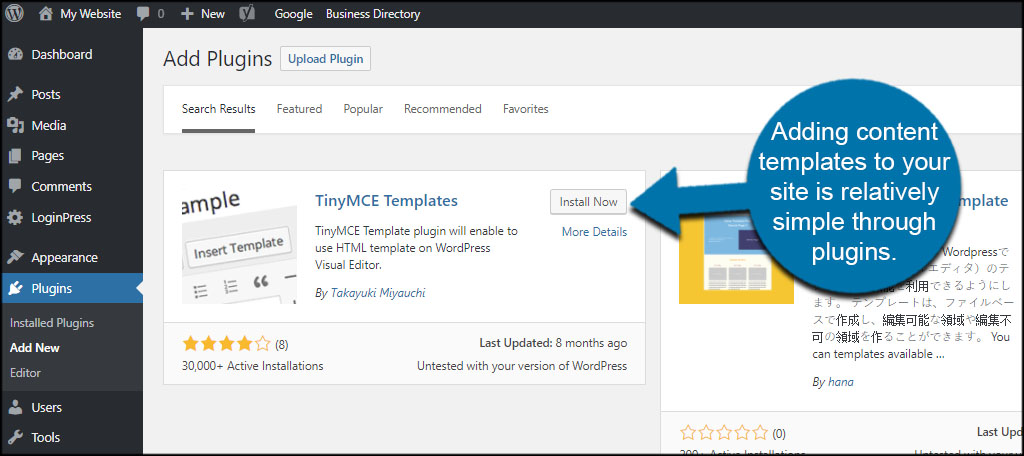The width and height of the screenshot is (1024, 456).
Task: Click the TinyMCE Templates plugin thumbnail
Action: pos(240,246)
